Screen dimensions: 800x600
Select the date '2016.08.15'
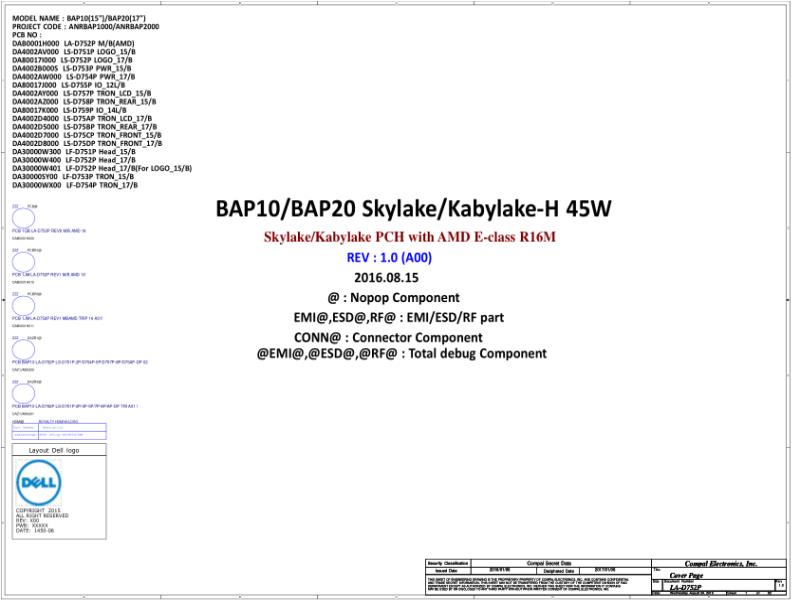coord(386,278)
